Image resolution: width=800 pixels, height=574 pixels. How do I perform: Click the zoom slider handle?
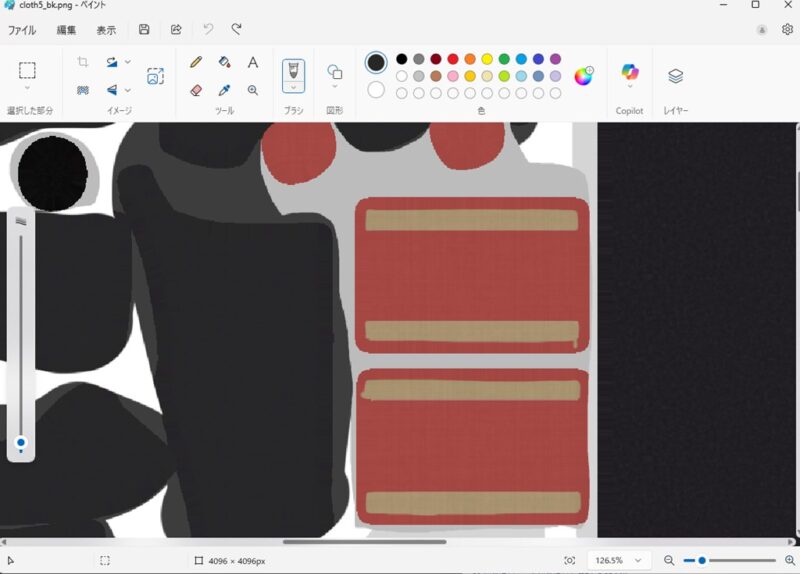702,561
